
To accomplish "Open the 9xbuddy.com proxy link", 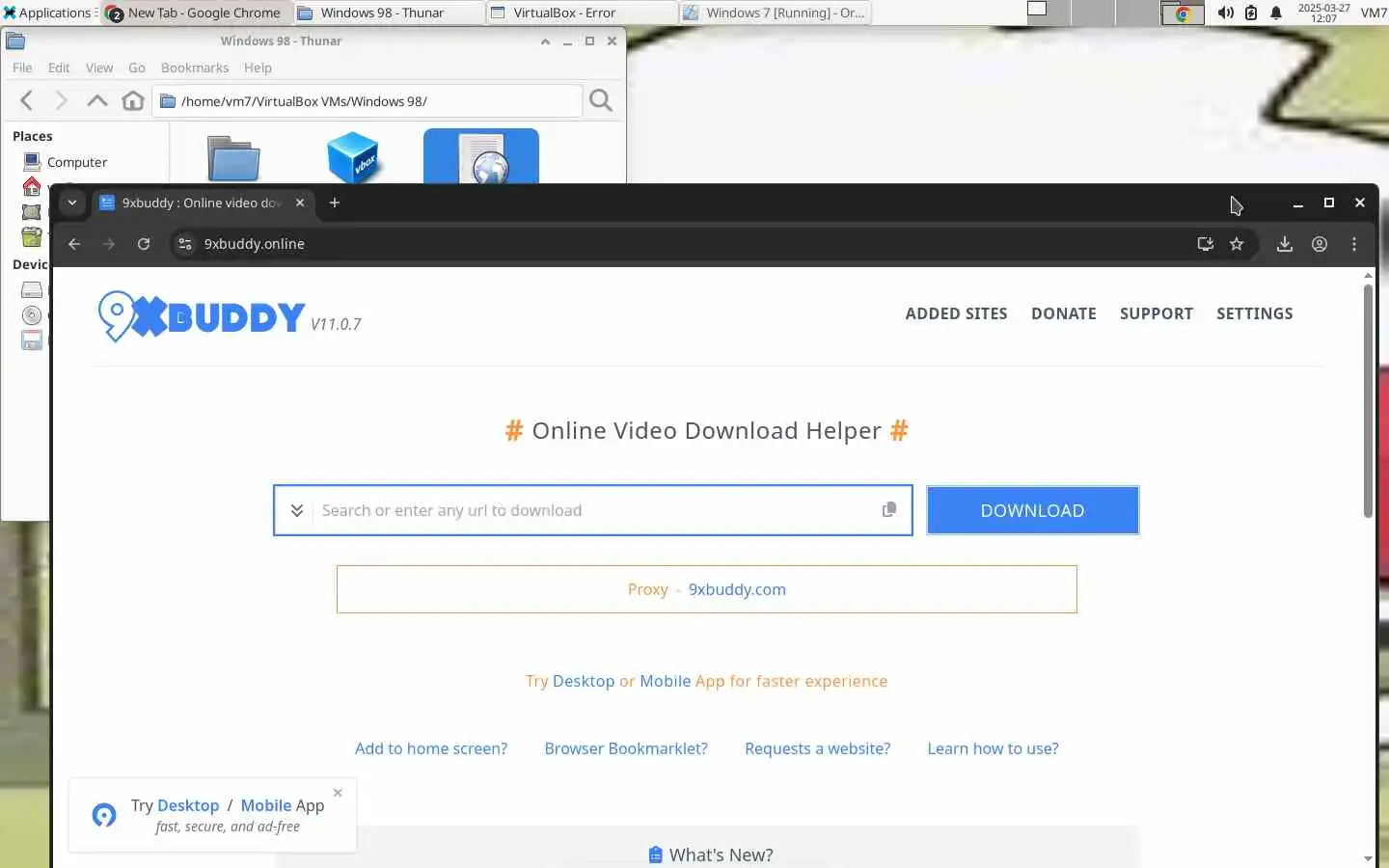I will click(x=737, y=589).
